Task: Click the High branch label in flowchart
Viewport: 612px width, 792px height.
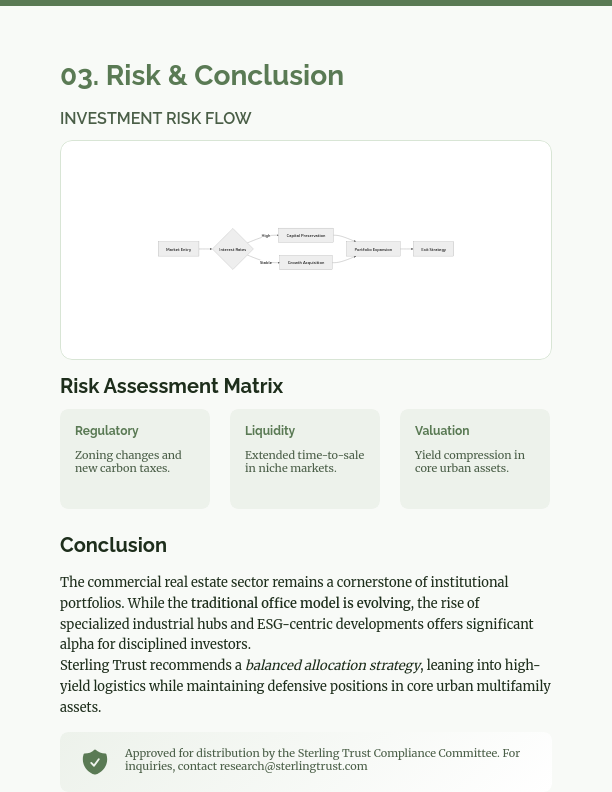Action: coord(266,236)
